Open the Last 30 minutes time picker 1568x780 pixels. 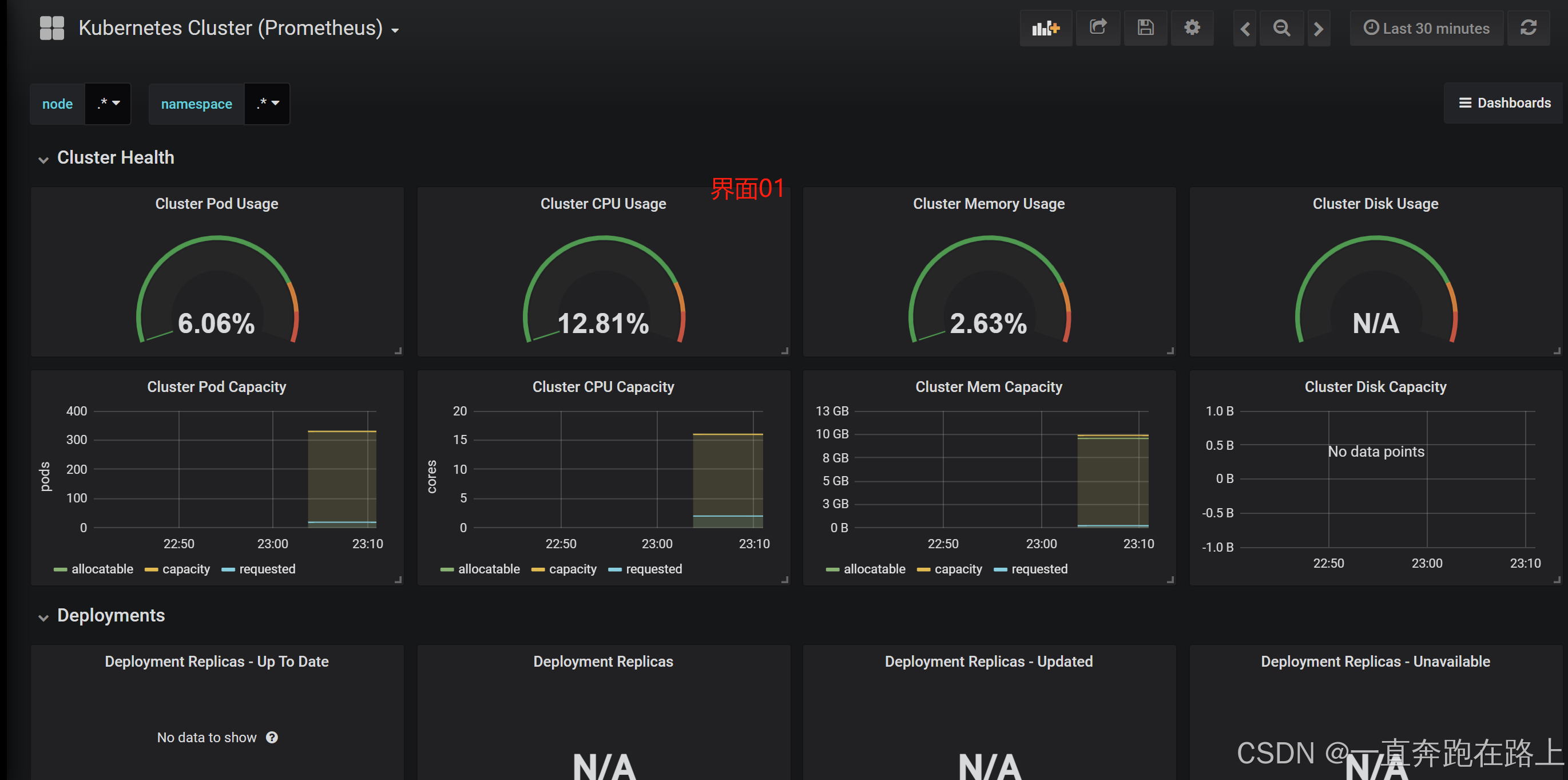click(x=1426, y=28)
